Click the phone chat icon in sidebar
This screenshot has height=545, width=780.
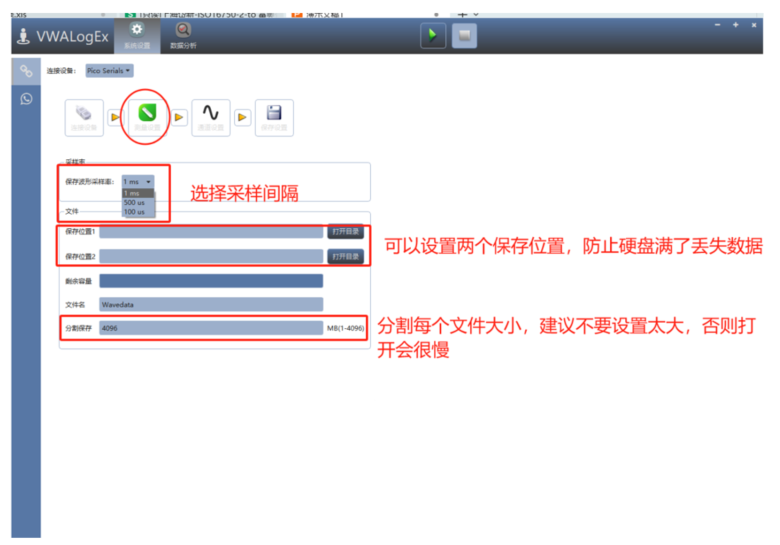pyautogui.click(x=26, y=98)
